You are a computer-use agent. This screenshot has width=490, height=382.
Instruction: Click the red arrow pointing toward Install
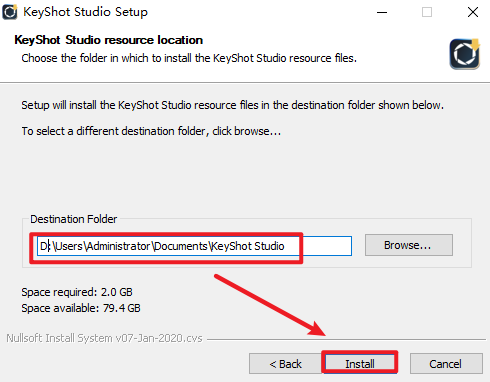270,305
